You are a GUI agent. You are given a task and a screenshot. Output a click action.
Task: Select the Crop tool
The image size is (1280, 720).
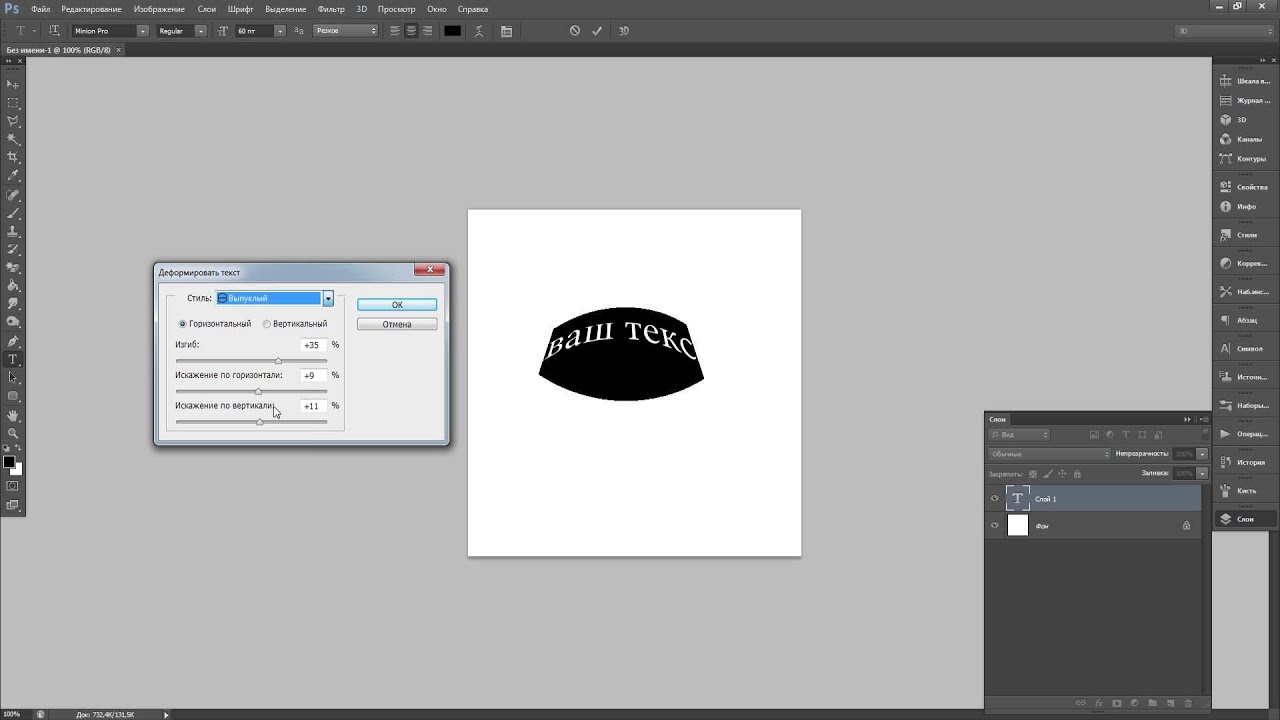[13, 158]
